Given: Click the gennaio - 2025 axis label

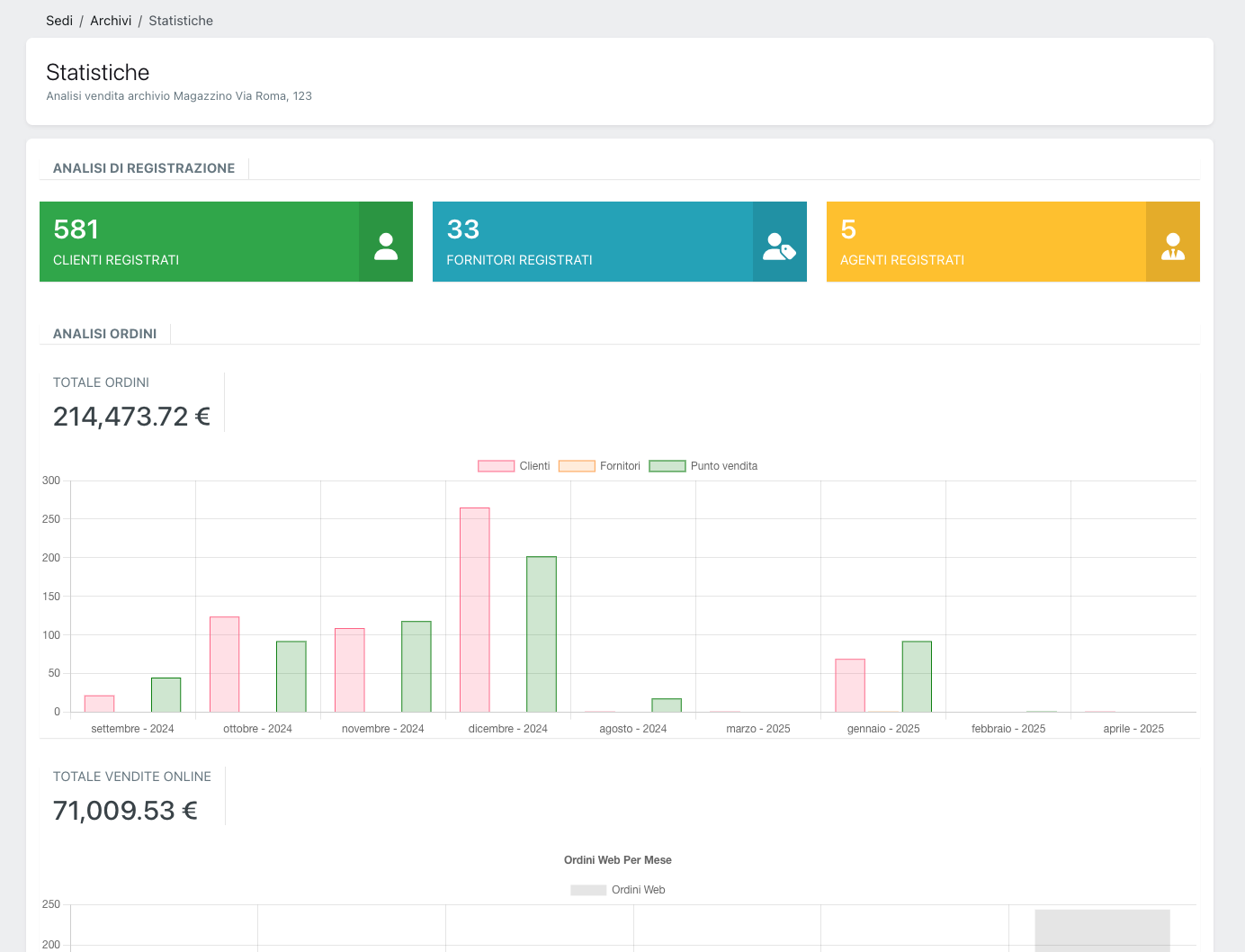Looking at the screenshot, I should 883,729.
